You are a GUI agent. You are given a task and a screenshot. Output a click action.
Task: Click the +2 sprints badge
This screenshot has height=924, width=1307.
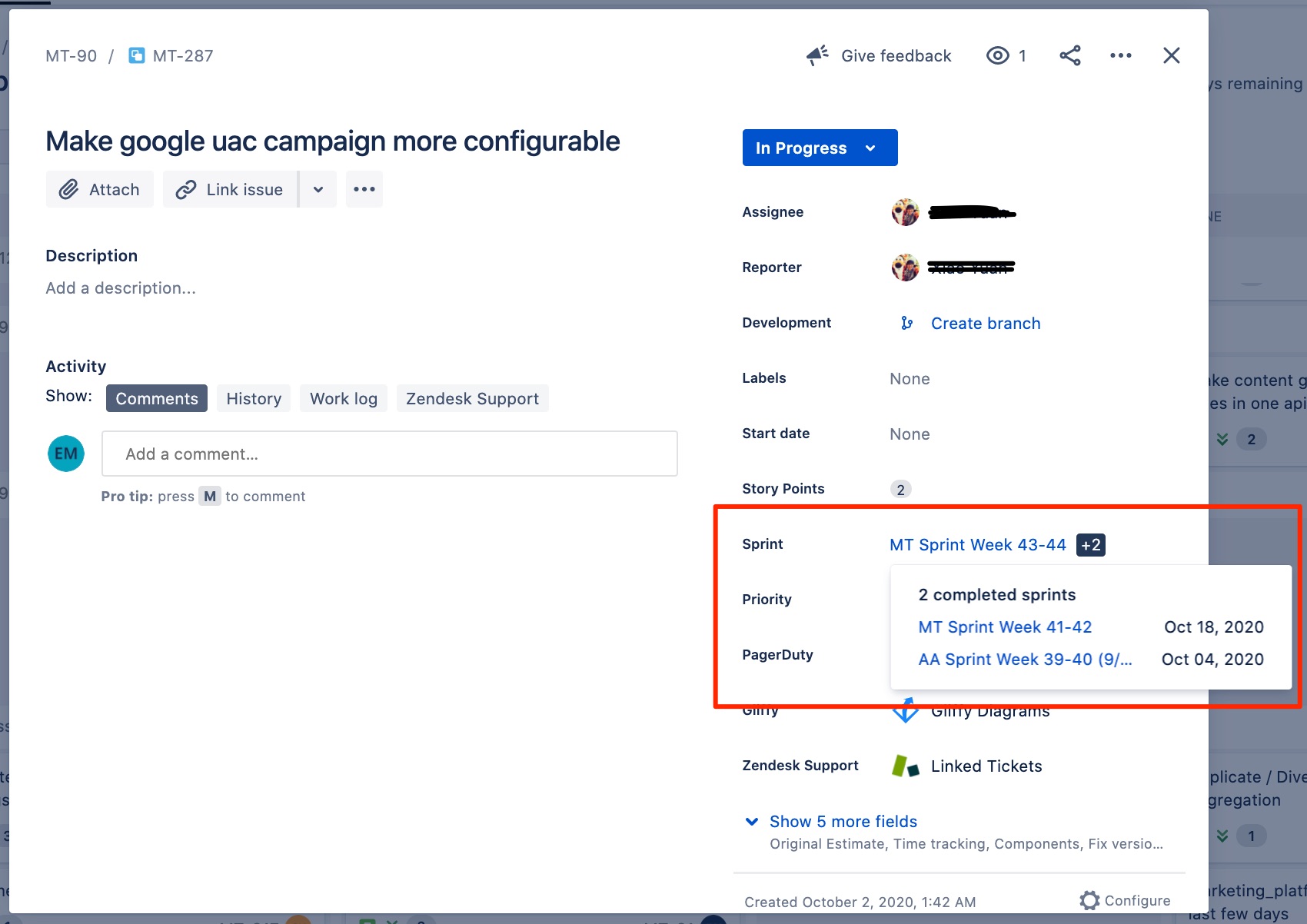point(1090,545)
